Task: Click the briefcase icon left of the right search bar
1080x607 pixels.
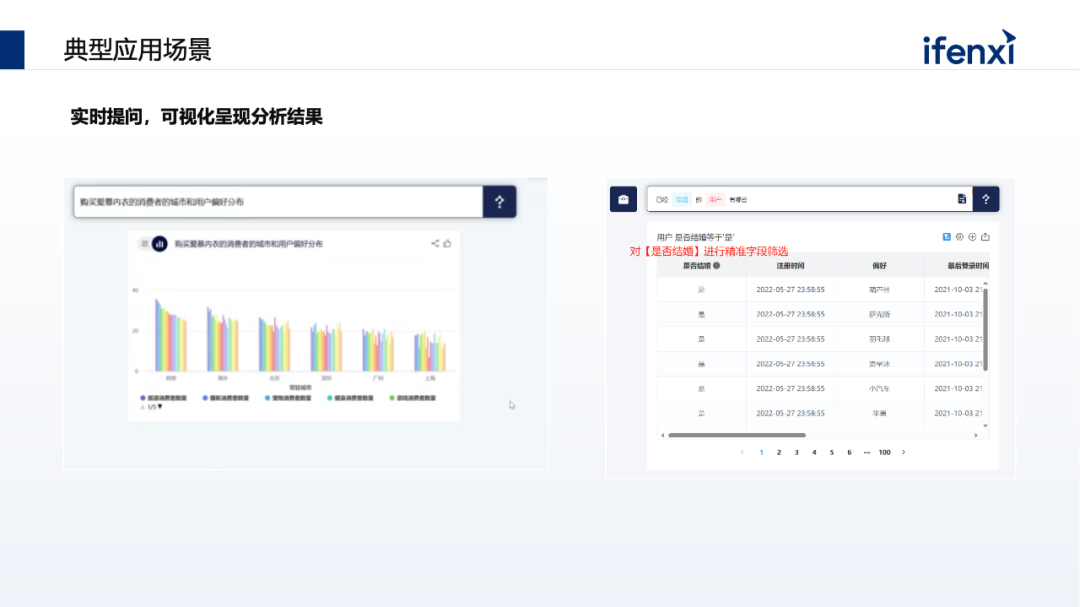Action: pyautogui.click(x=624, y=199)
